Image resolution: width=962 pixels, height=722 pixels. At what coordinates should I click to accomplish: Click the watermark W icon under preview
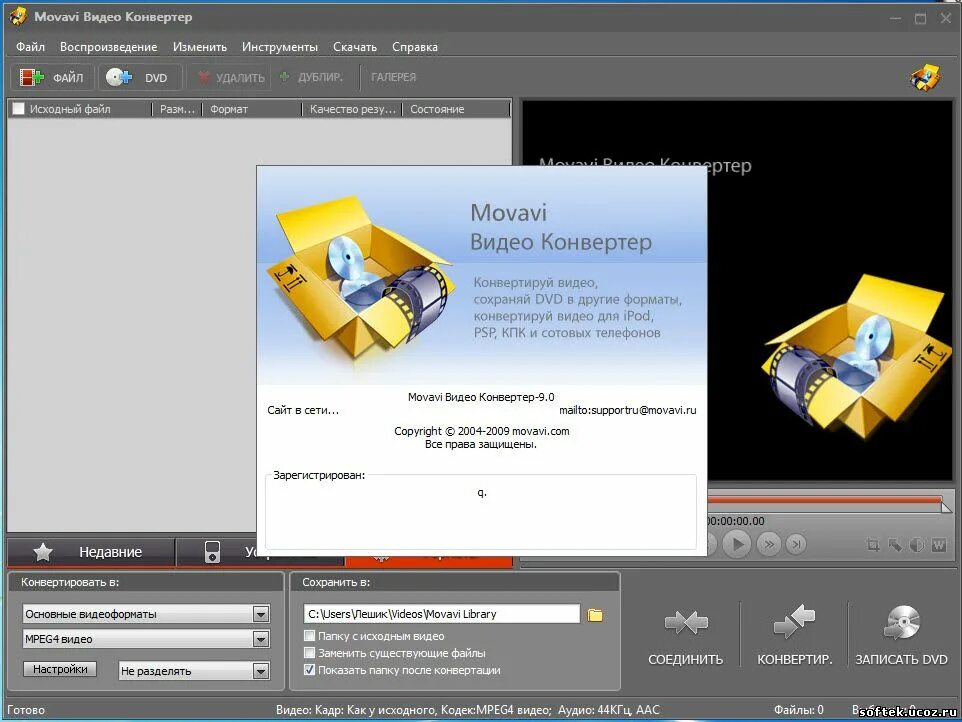[x=939, y=545]
